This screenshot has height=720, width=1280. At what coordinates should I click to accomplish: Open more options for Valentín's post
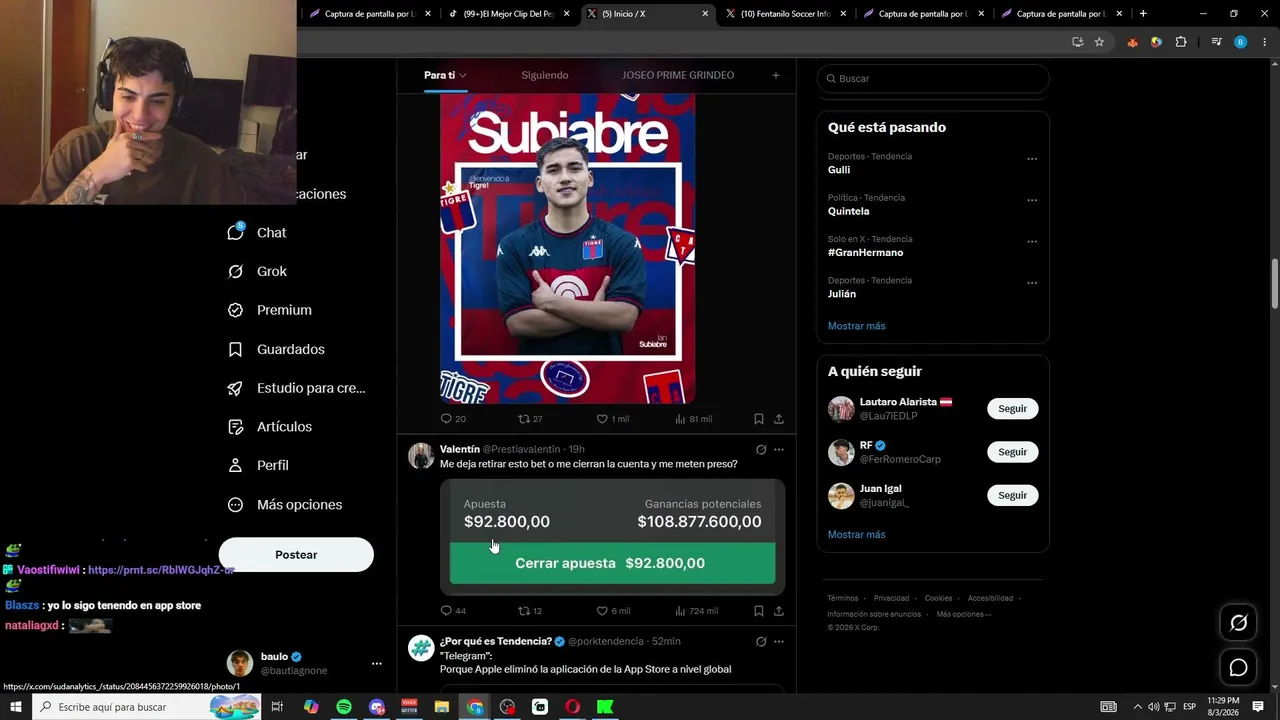click(779, 450)
